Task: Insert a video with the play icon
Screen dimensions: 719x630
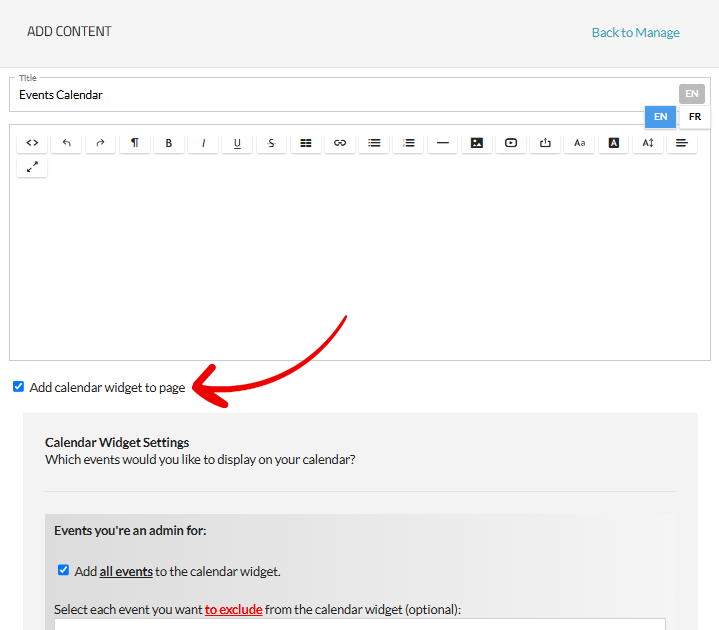Action: click(x=511, y=143)
